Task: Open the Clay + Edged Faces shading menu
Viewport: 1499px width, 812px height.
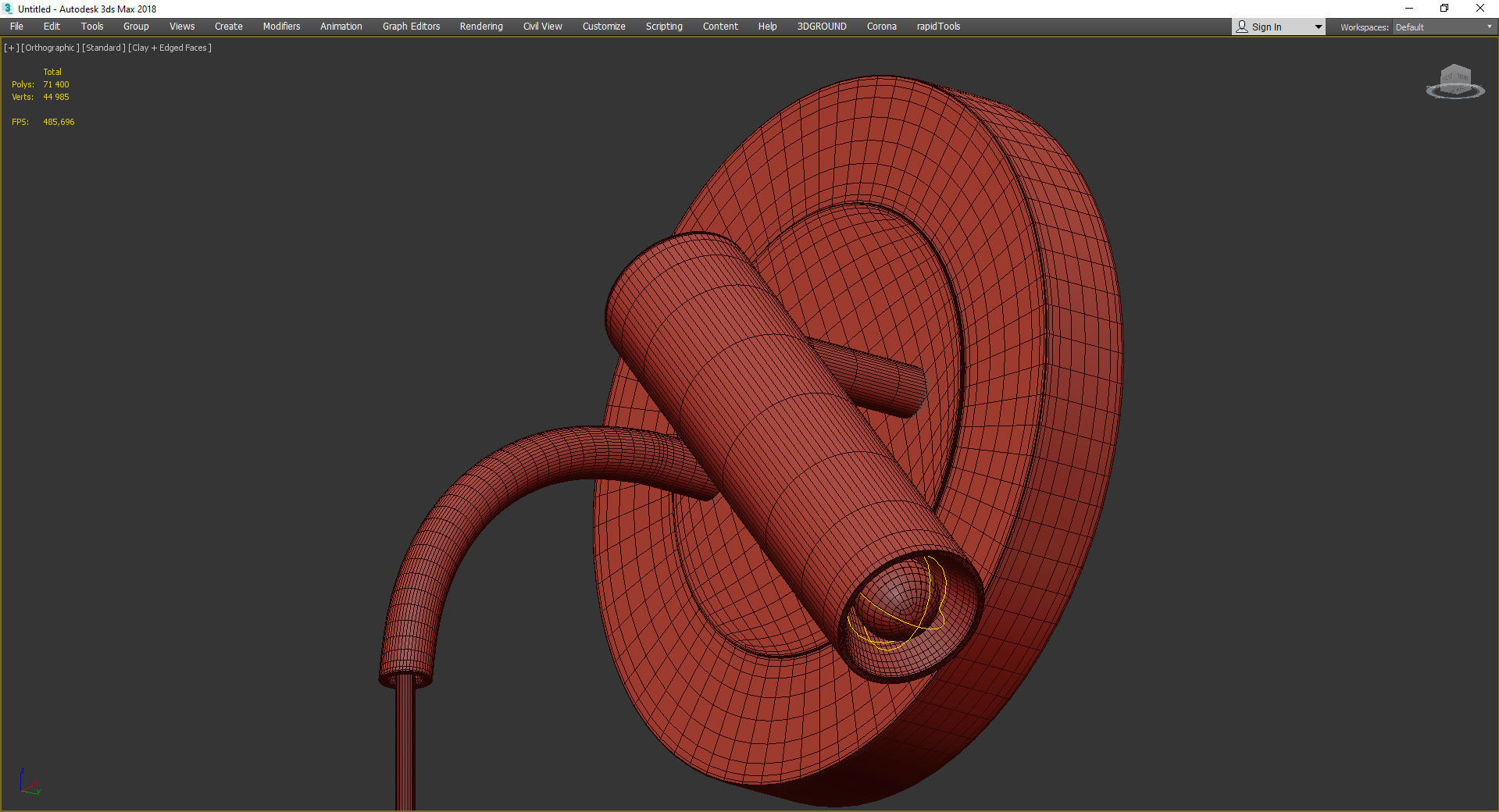Action: pyautogui.click(x=170, y=48)
